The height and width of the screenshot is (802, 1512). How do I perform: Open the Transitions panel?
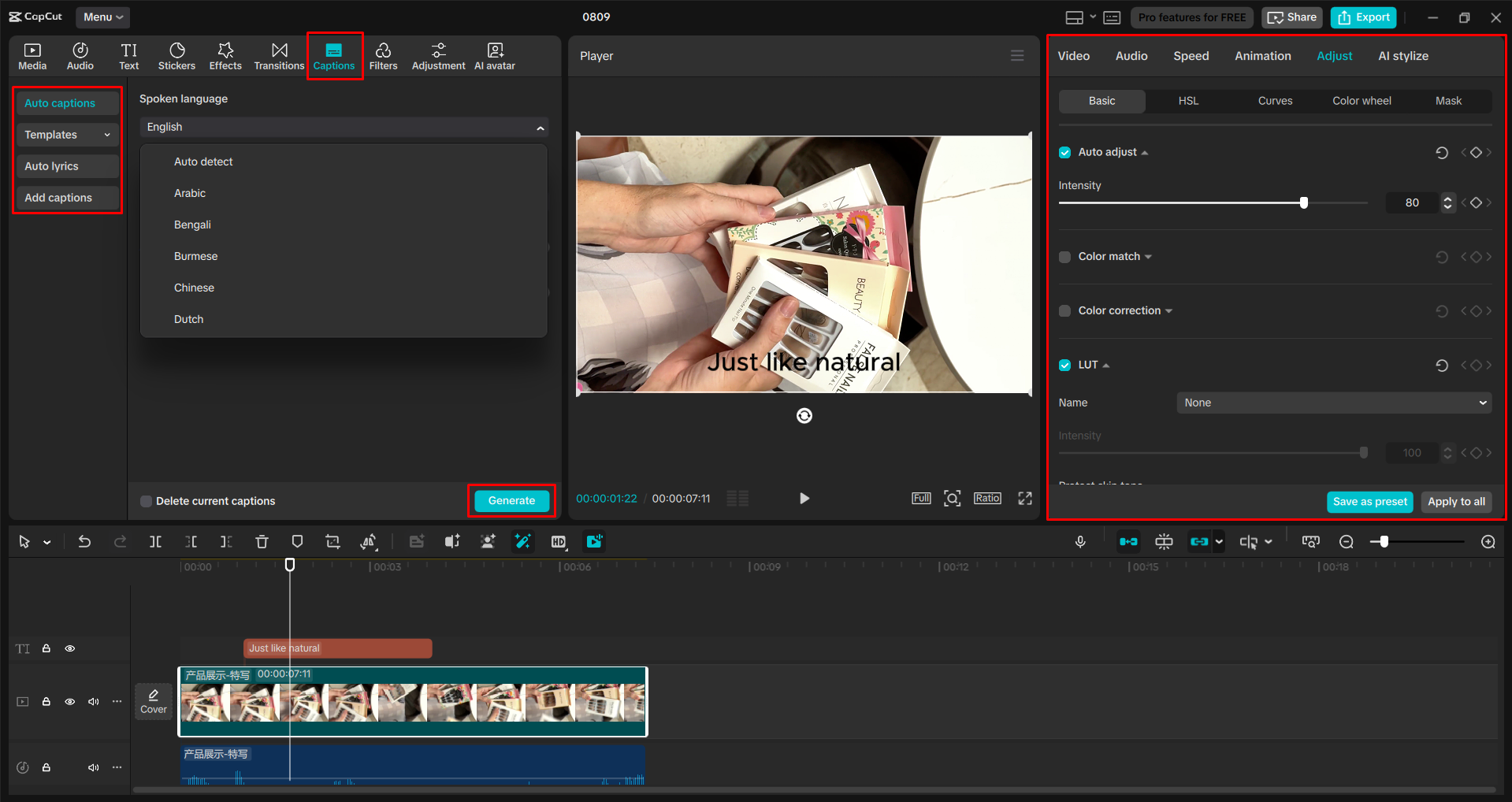279,55
